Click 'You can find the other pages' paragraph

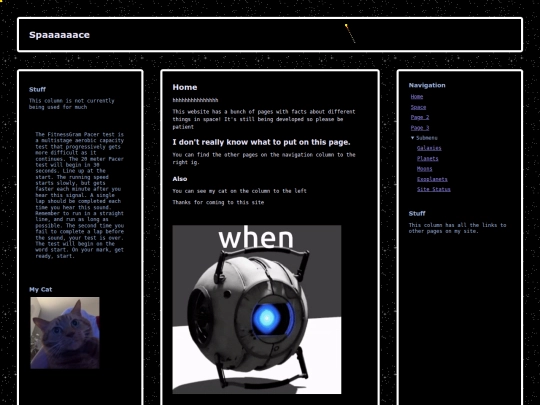click(x=264, y=158)
